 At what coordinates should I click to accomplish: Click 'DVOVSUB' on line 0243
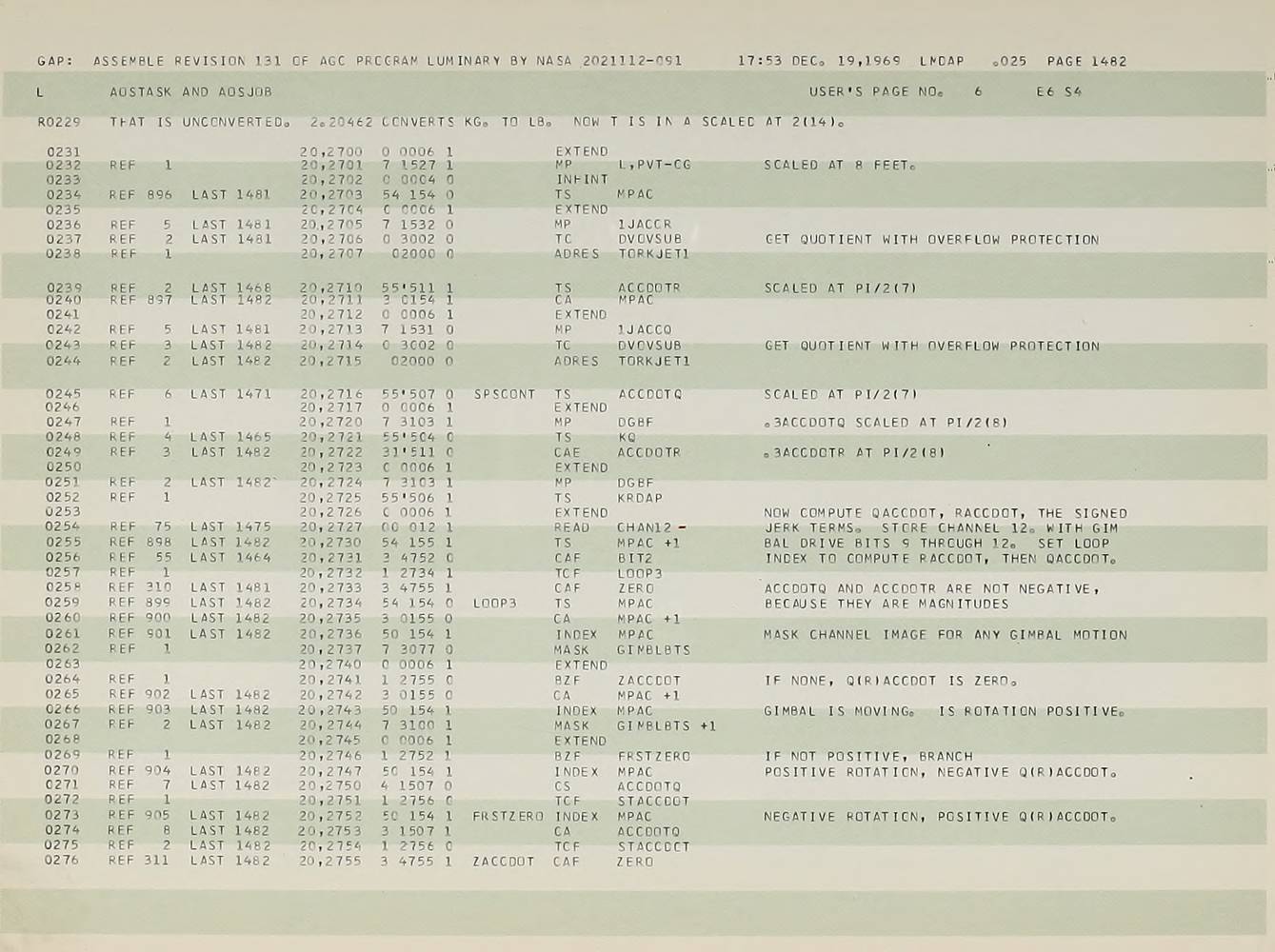click(x=649, y=346)
